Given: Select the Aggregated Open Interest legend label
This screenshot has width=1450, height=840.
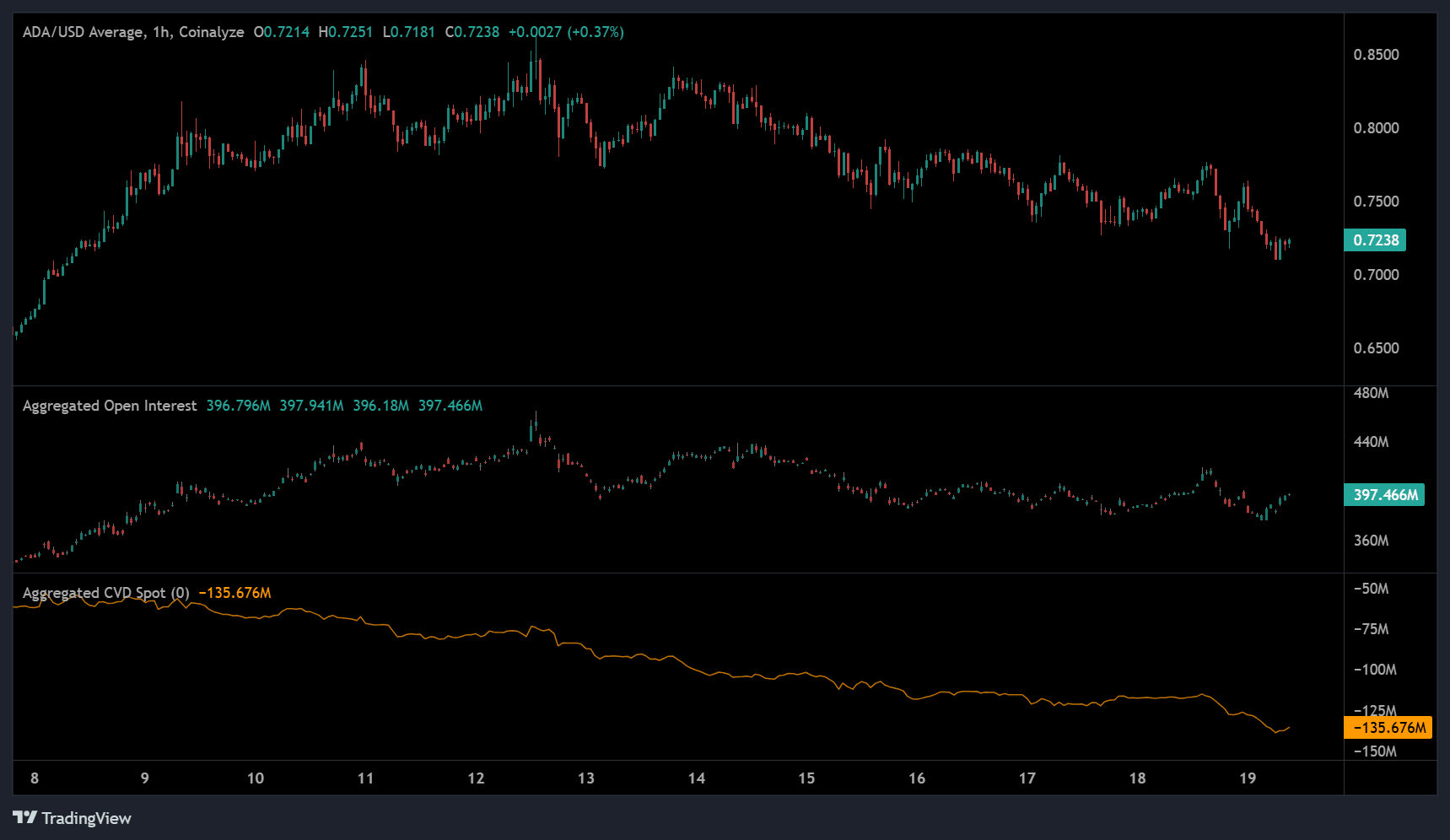Looking at the screenshot, I should (110, 406).
